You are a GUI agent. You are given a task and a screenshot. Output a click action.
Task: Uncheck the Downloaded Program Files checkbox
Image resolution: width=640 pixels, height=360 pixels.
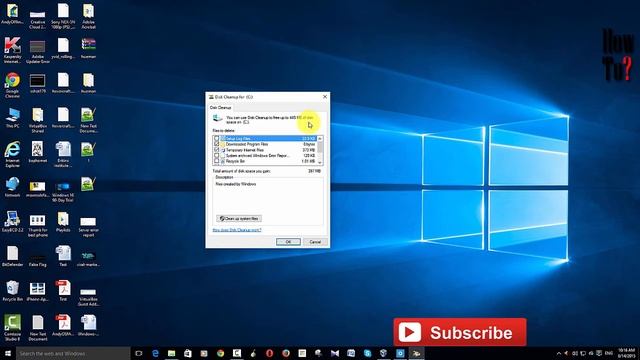[x=216, y=144]
